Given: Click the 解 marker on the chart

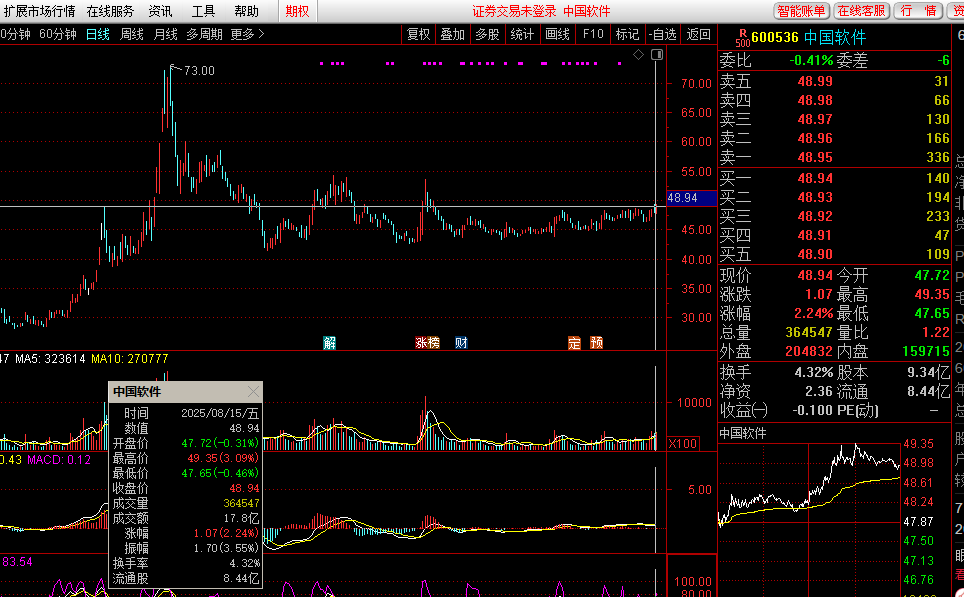Looking at the screenshot, I should (330, 342).
